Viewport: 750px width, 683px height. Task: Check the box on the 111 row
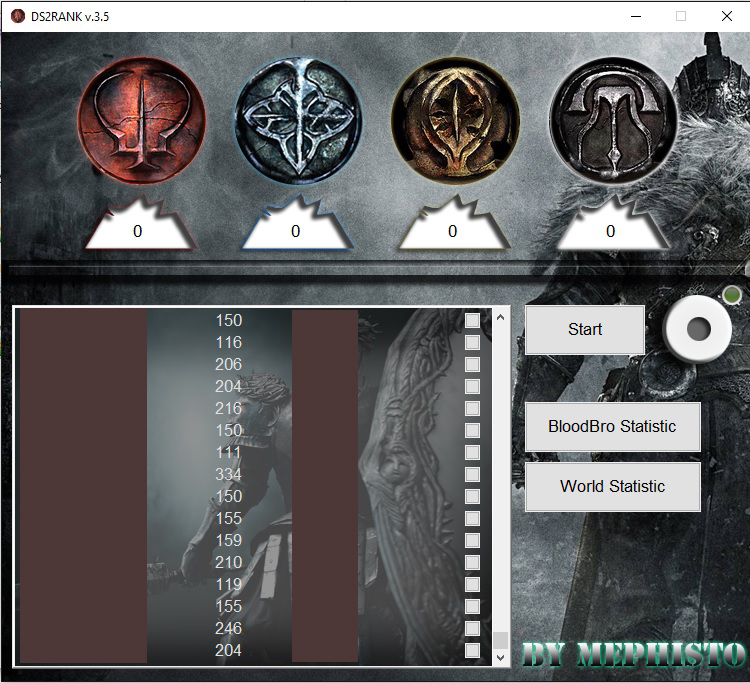point(472,452)
